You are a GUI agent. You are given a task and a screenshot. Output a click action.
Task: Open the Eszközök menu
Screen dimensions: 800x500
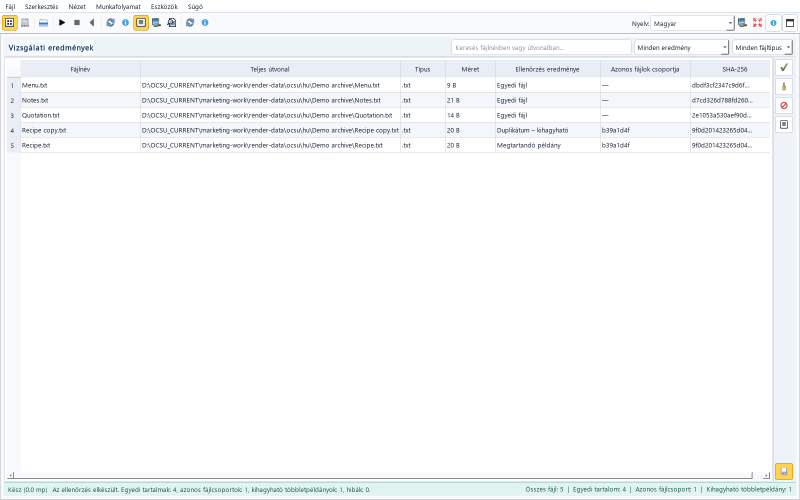coord(164,7)
